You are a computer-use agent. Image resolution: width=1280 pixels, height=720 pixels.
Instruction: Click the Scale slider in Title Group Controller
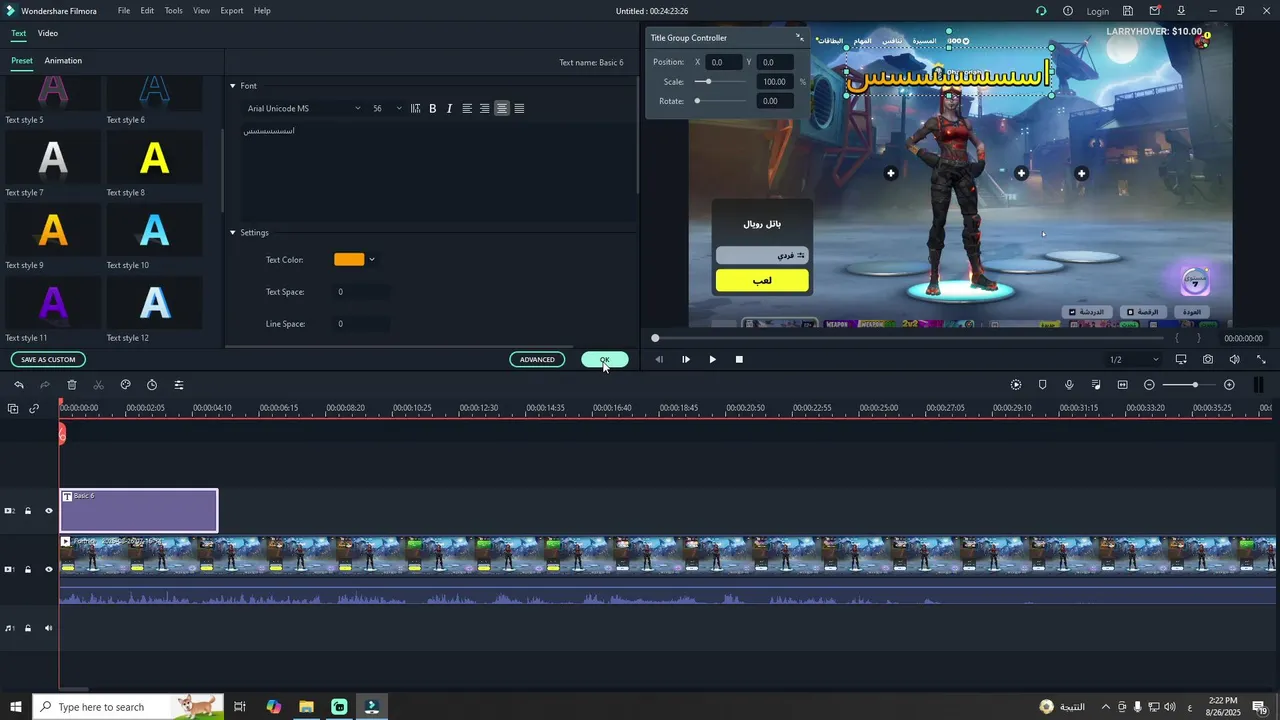721,82
